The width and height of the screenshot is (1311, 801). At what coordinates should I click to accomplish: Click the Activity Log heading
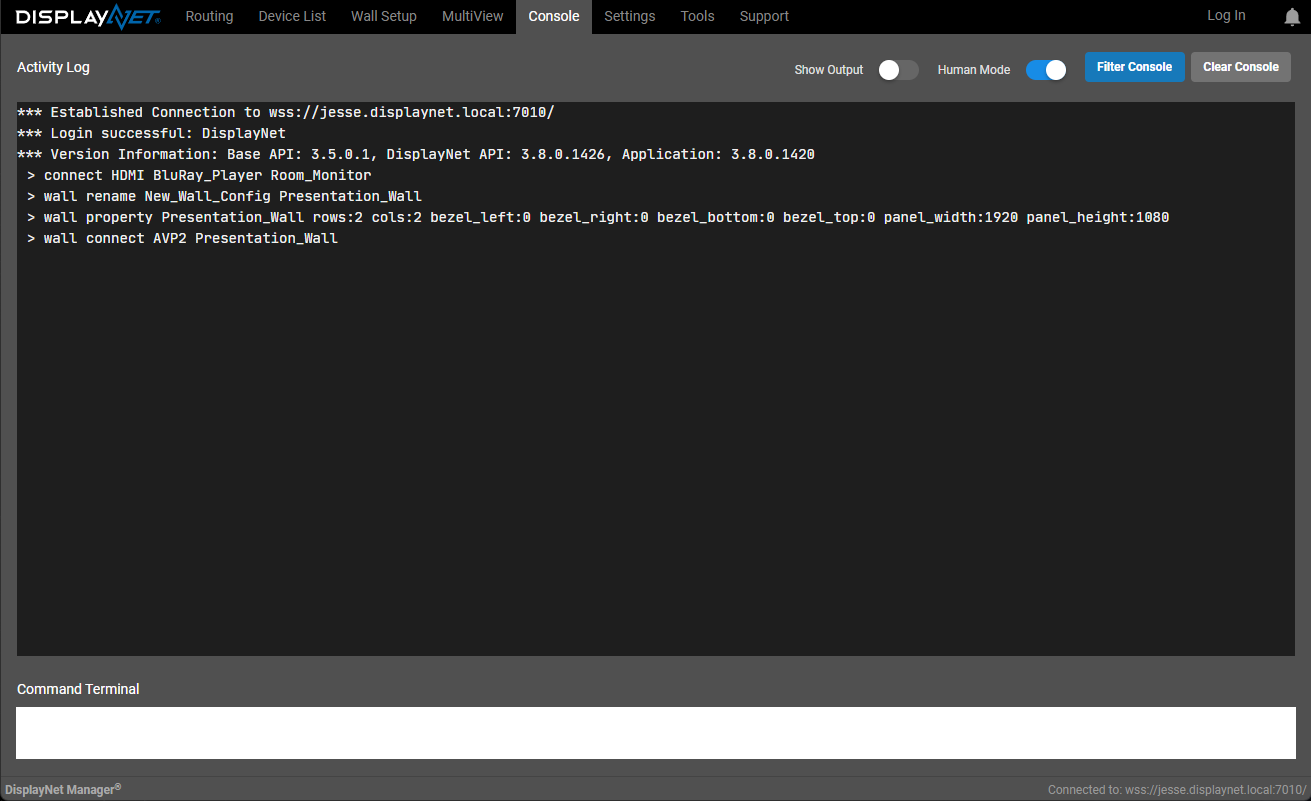pos(53,67)
